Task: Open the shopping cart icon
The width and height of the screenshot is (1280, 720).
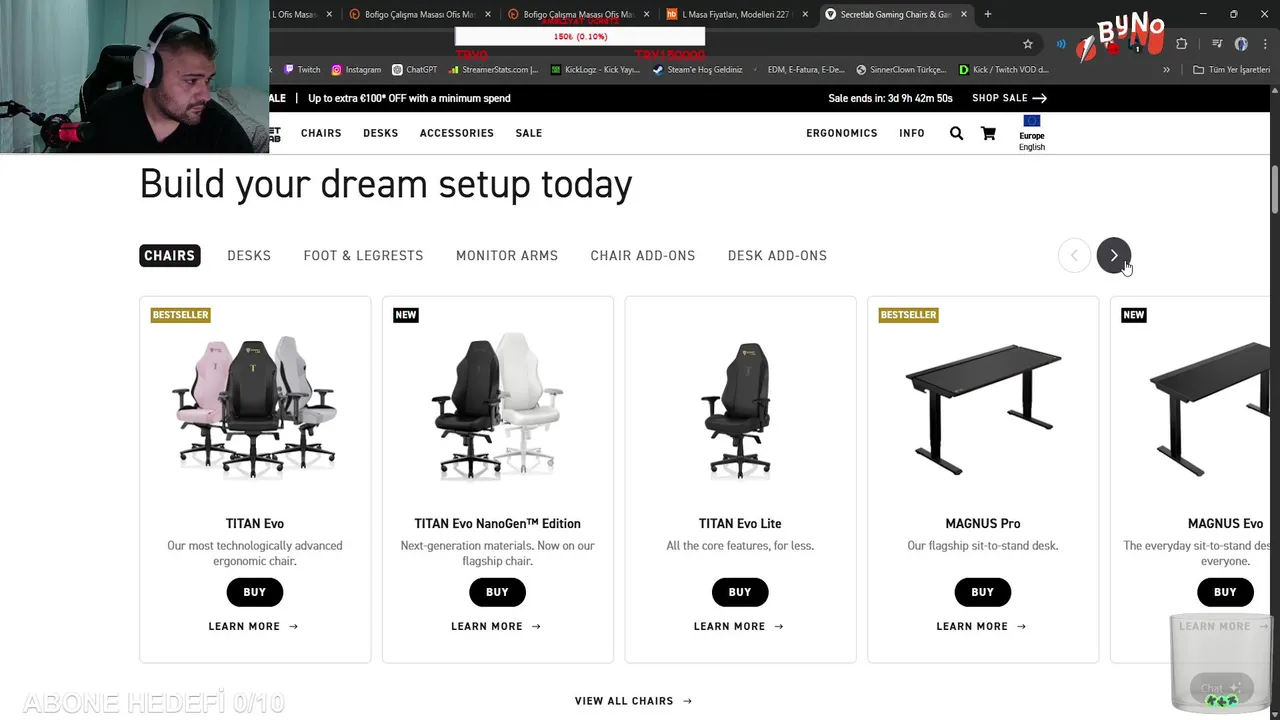Action: tap(988, 133)
